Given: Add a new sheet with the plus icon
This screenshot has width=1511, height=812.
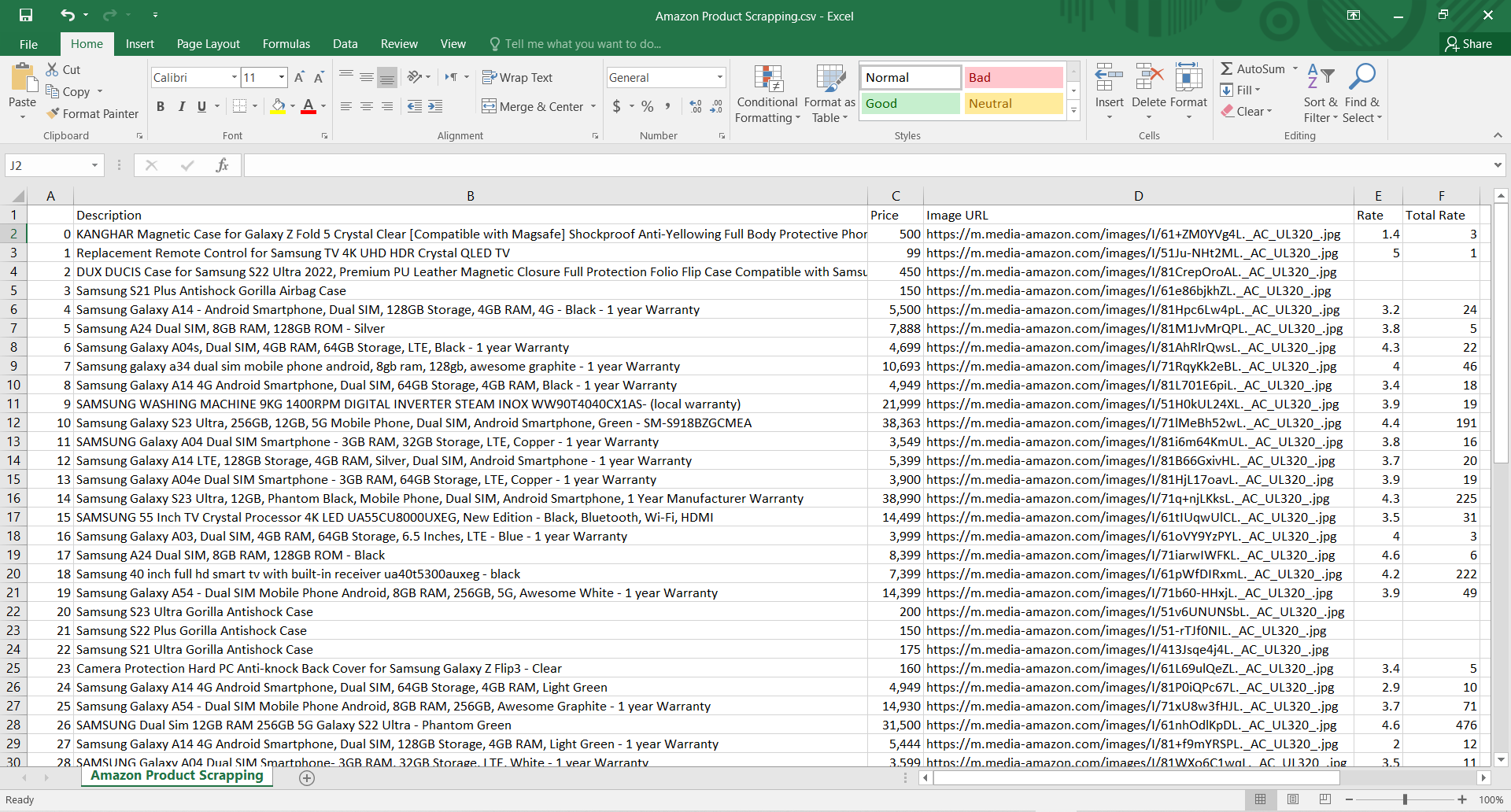Looking at the screenshot, I should [x=307, y=778].
